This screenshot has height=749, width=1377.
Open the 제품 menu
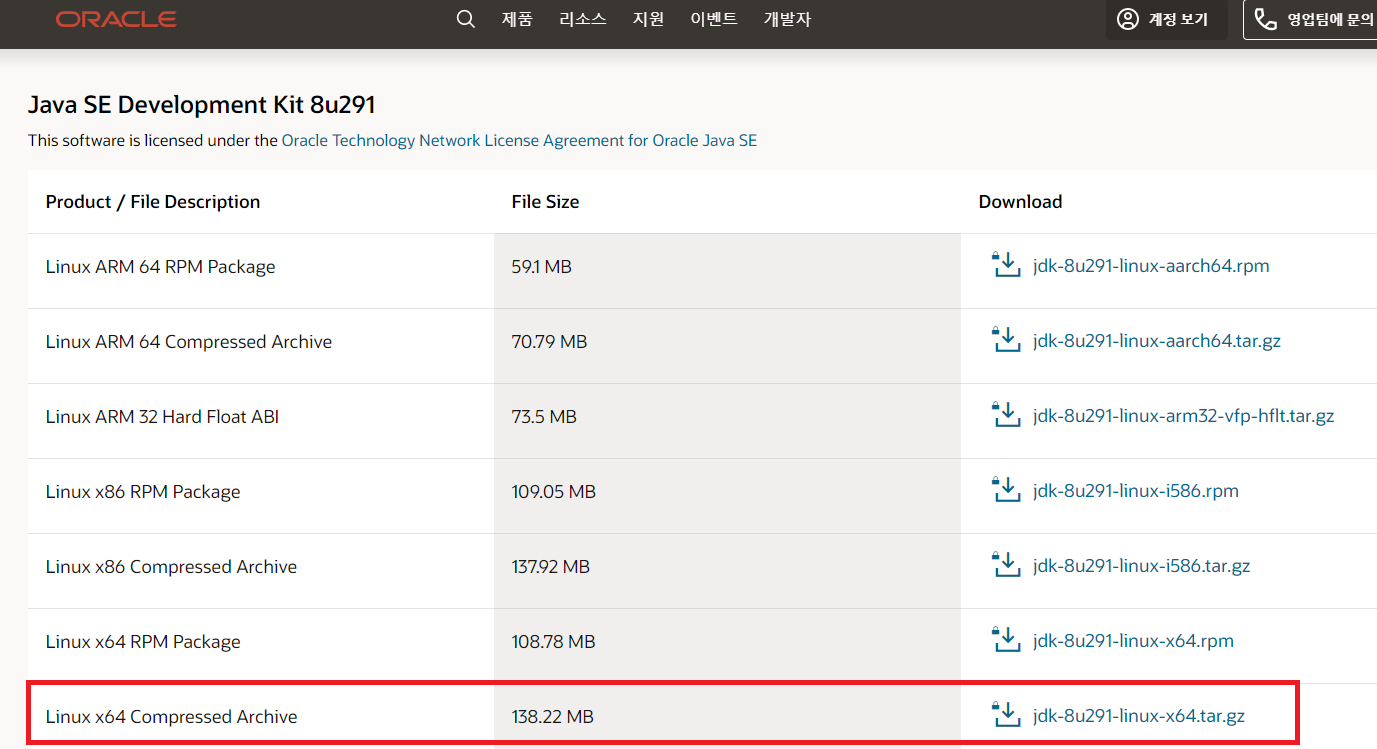[x=517, y=19]
